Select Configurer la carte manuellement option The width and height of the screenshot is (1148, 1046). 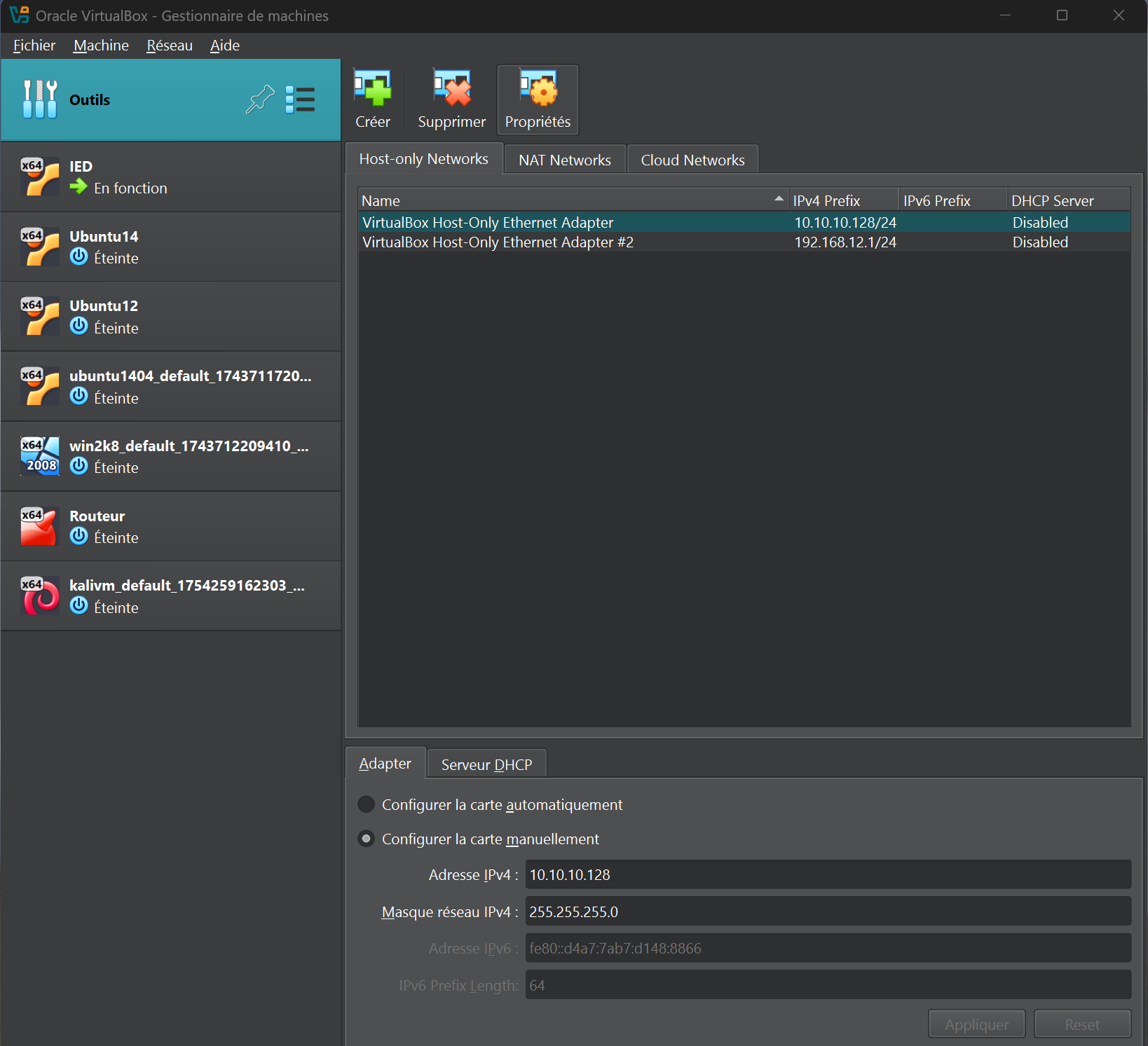[367, 839]
